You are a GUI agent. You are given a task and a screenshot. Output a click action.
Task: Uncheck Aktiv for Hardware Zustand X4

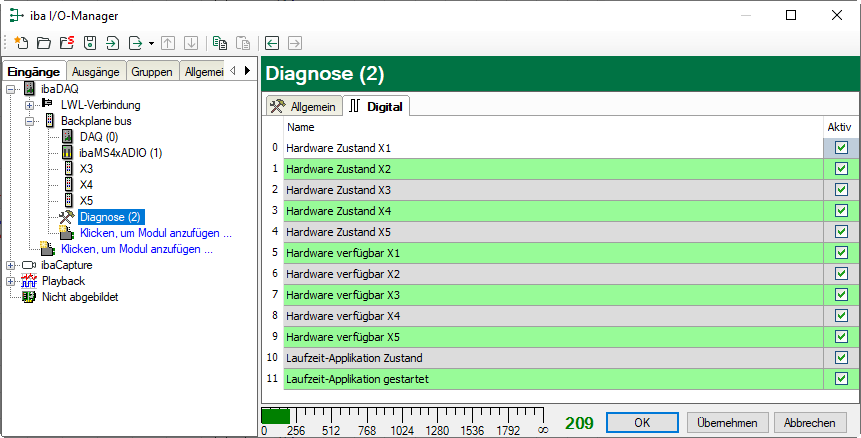(841, 210)
